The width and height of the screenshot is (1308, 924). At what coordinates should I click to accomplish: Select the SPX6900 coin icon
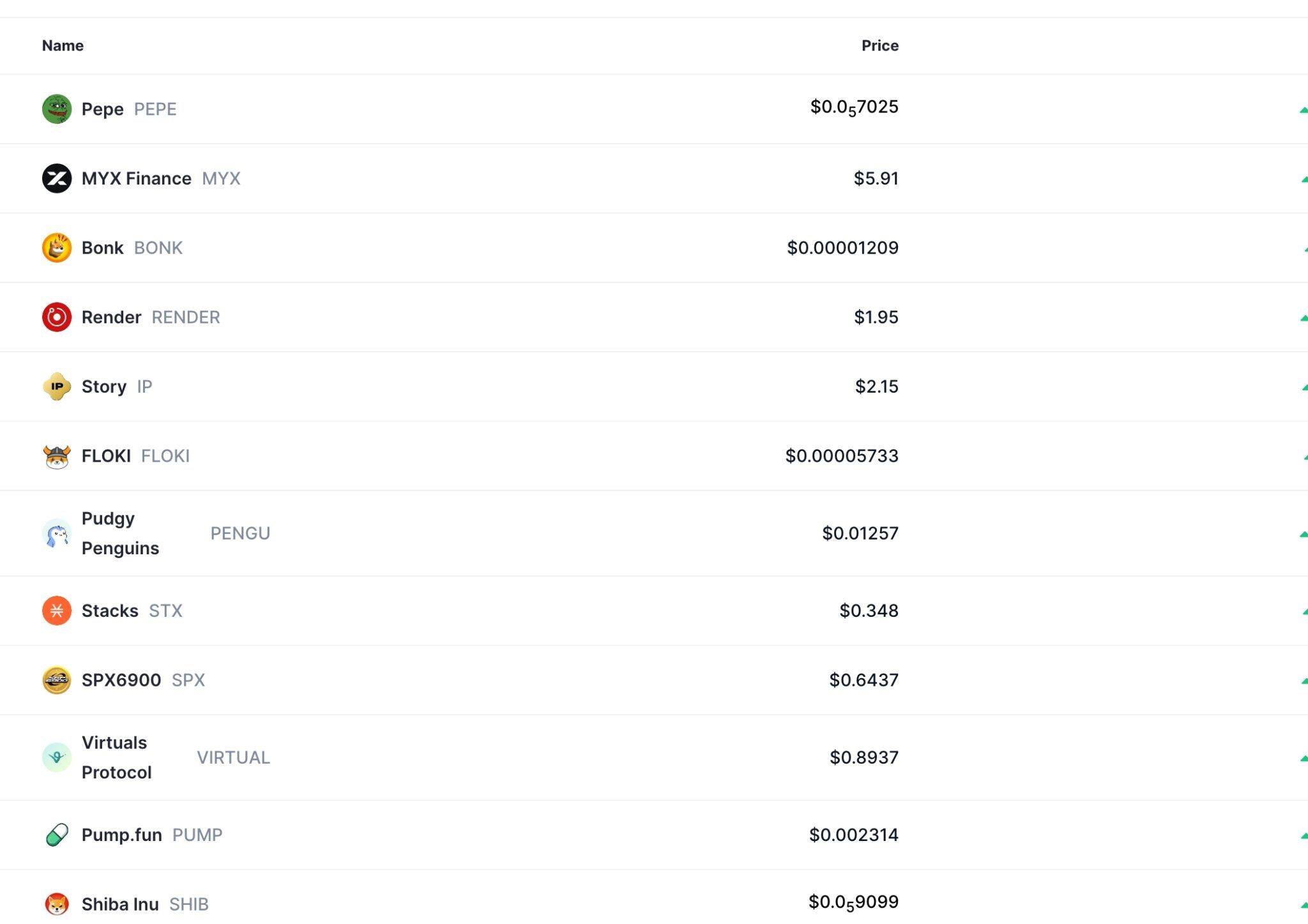coord(57,680)
